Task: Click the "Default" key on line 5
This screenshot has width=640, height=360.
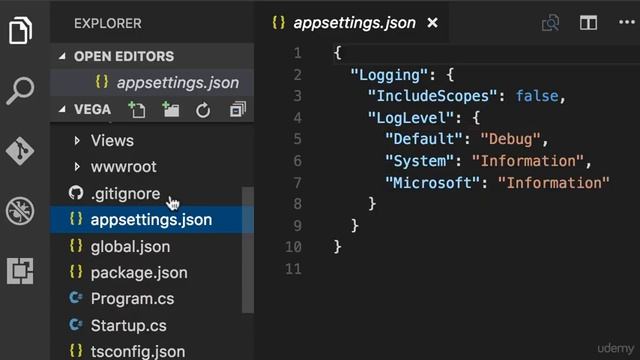Action: pyautogui.click(x=424, y=139)
